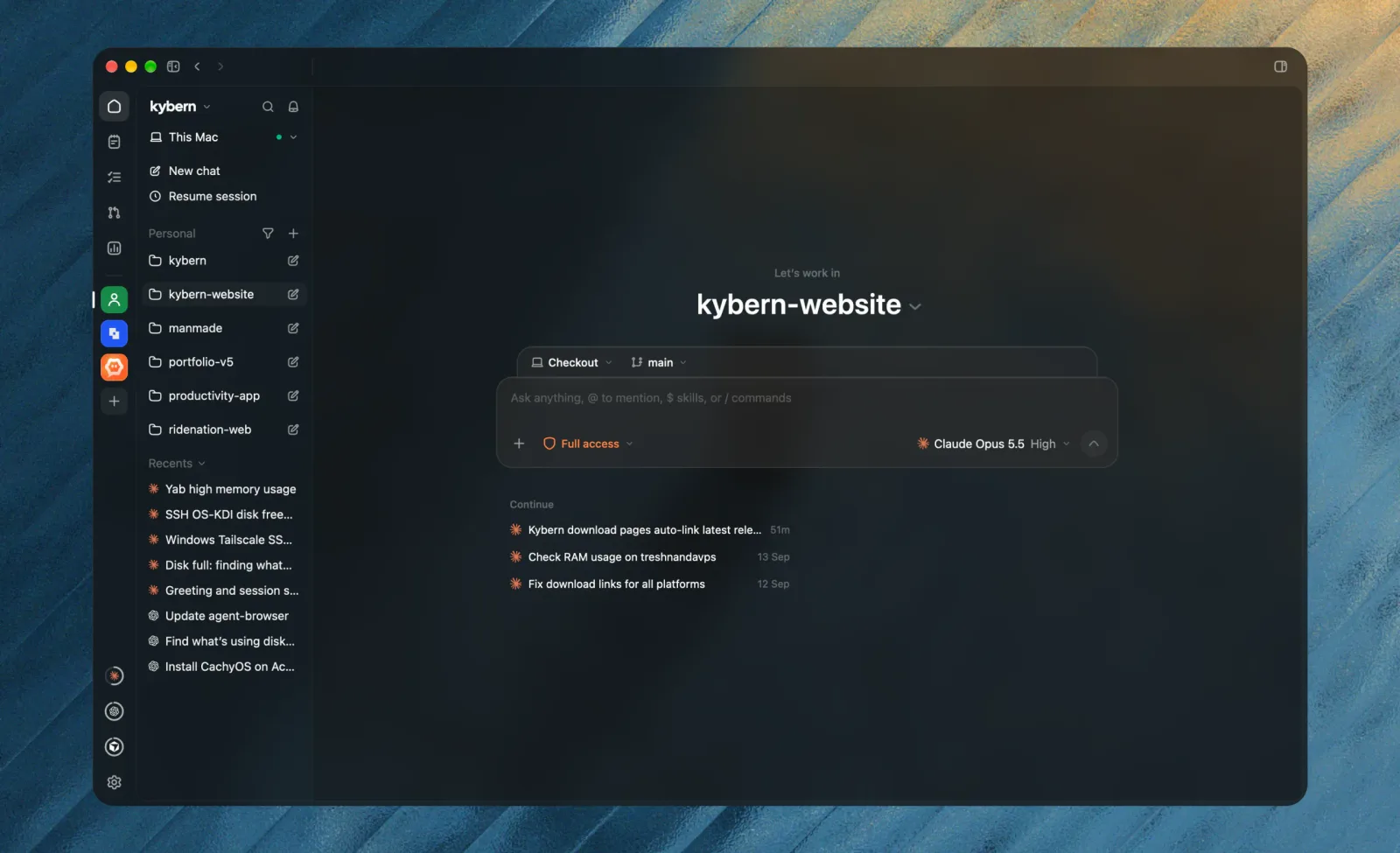Open the kybern-website project selector heading
The height and width of the screenshot is (853, 1400).
coord(808,304)
